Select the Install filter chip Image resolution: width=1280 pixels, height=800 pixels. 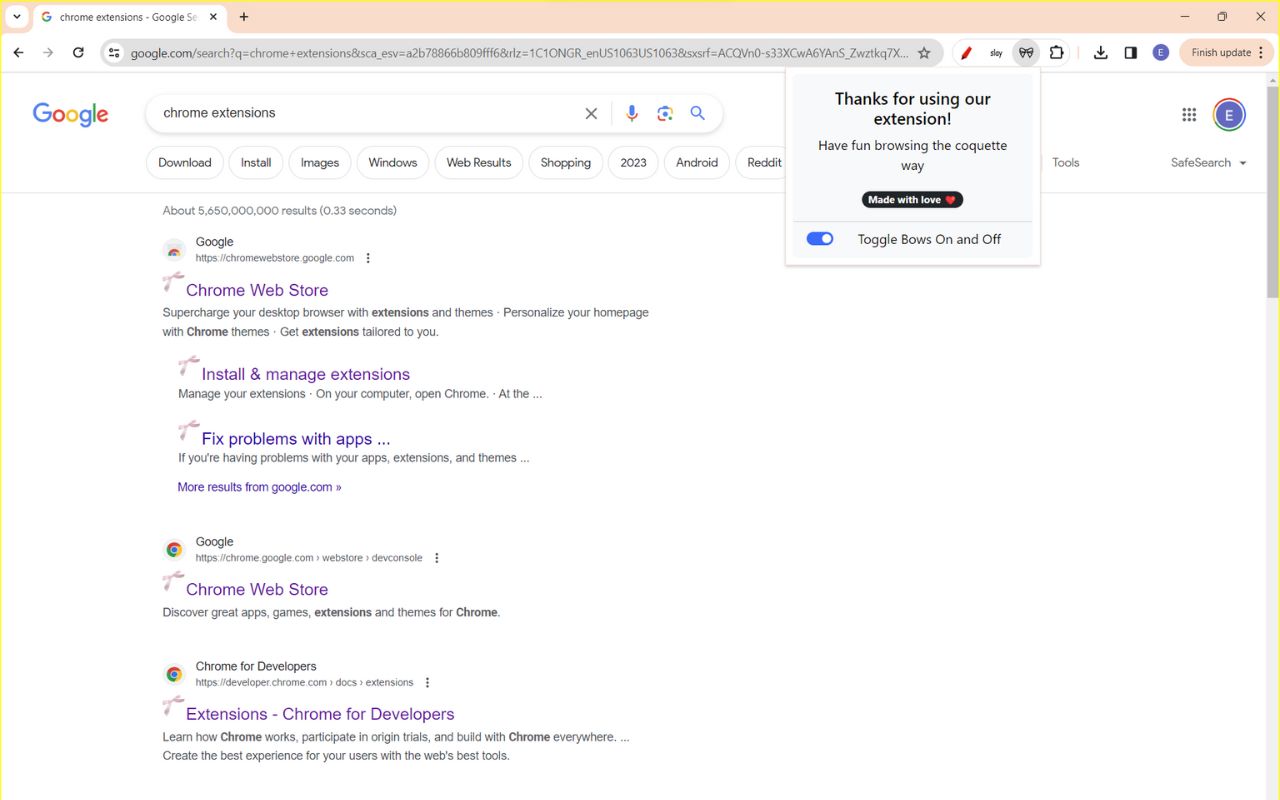click(x=256, y=163)
